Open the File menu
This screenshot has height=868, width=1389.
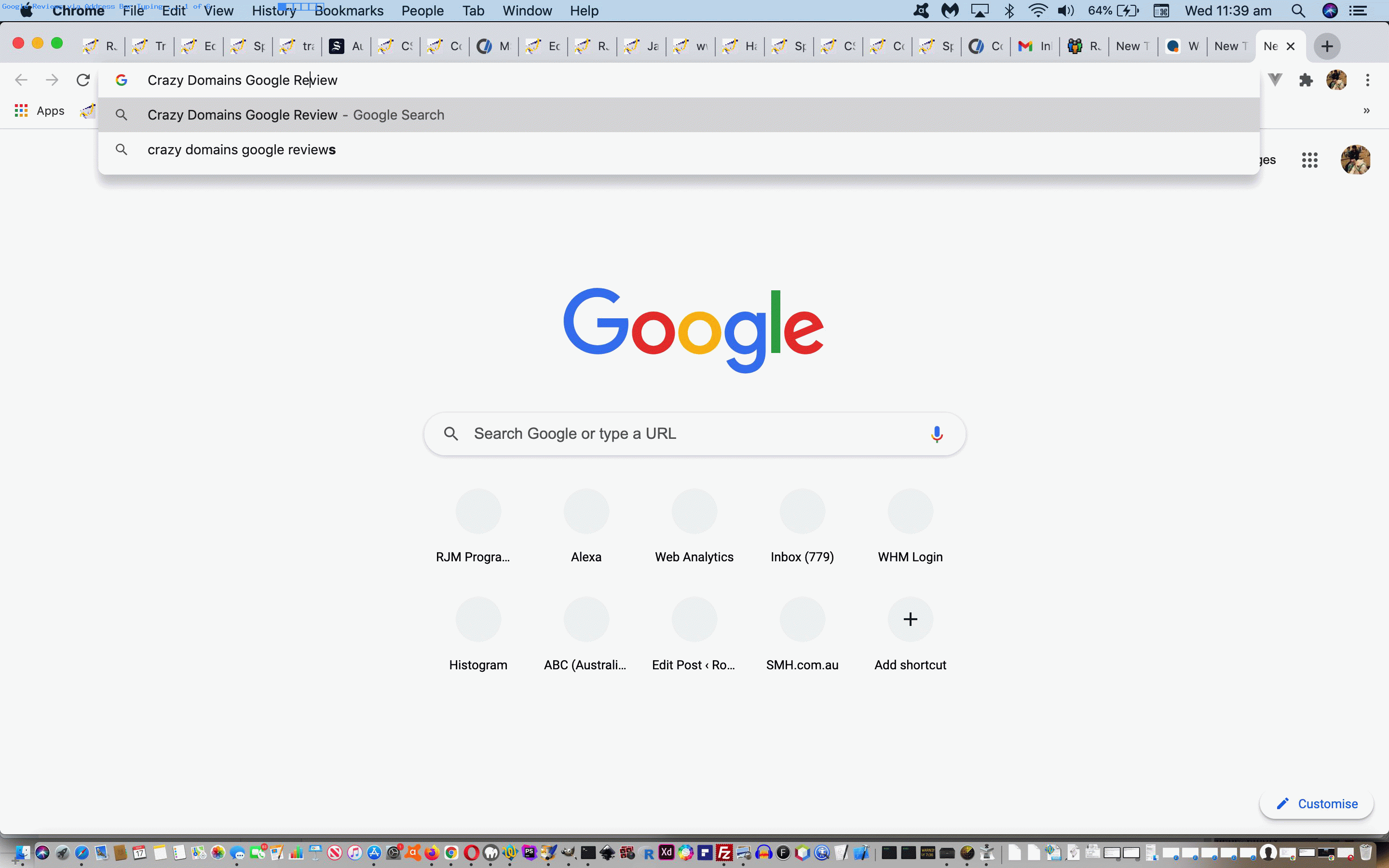(x=133, y=11)
